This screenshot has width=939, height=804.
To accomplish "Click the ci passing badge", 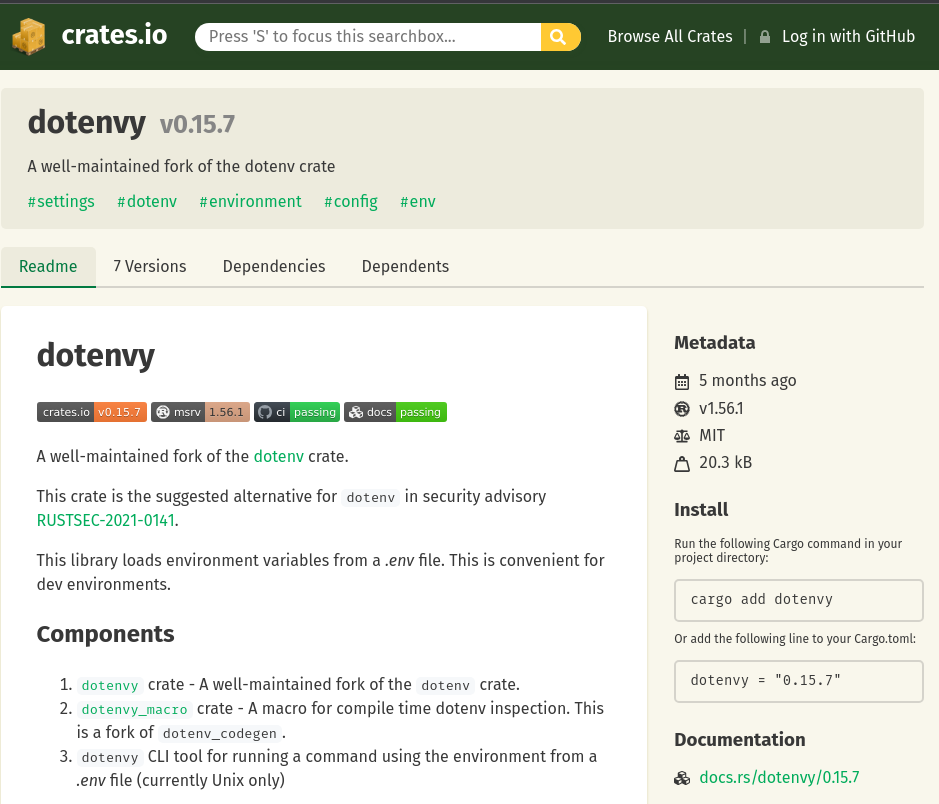I will (297, 412).
